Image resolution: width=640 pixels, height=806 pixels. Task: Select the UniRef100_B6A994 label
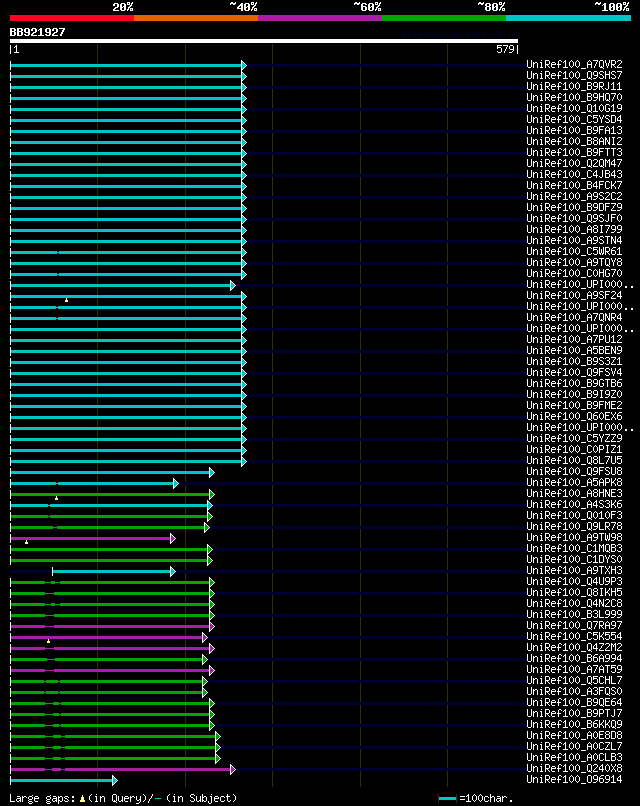point(574,658)
